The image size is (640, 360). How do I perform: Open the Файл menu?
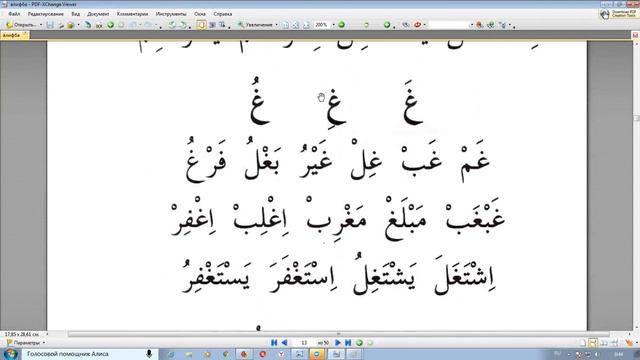(14, 14)
